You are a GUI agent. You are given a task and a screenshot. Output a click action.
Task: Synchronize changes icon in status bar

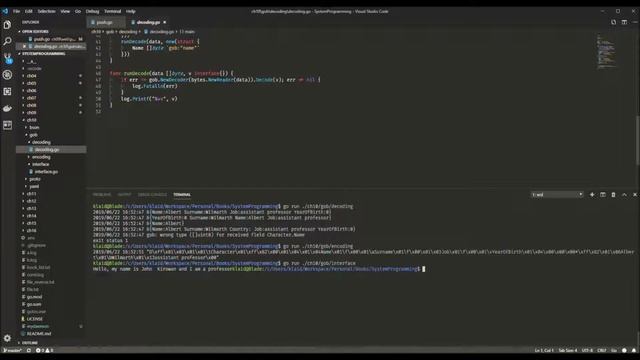[29, 350]
